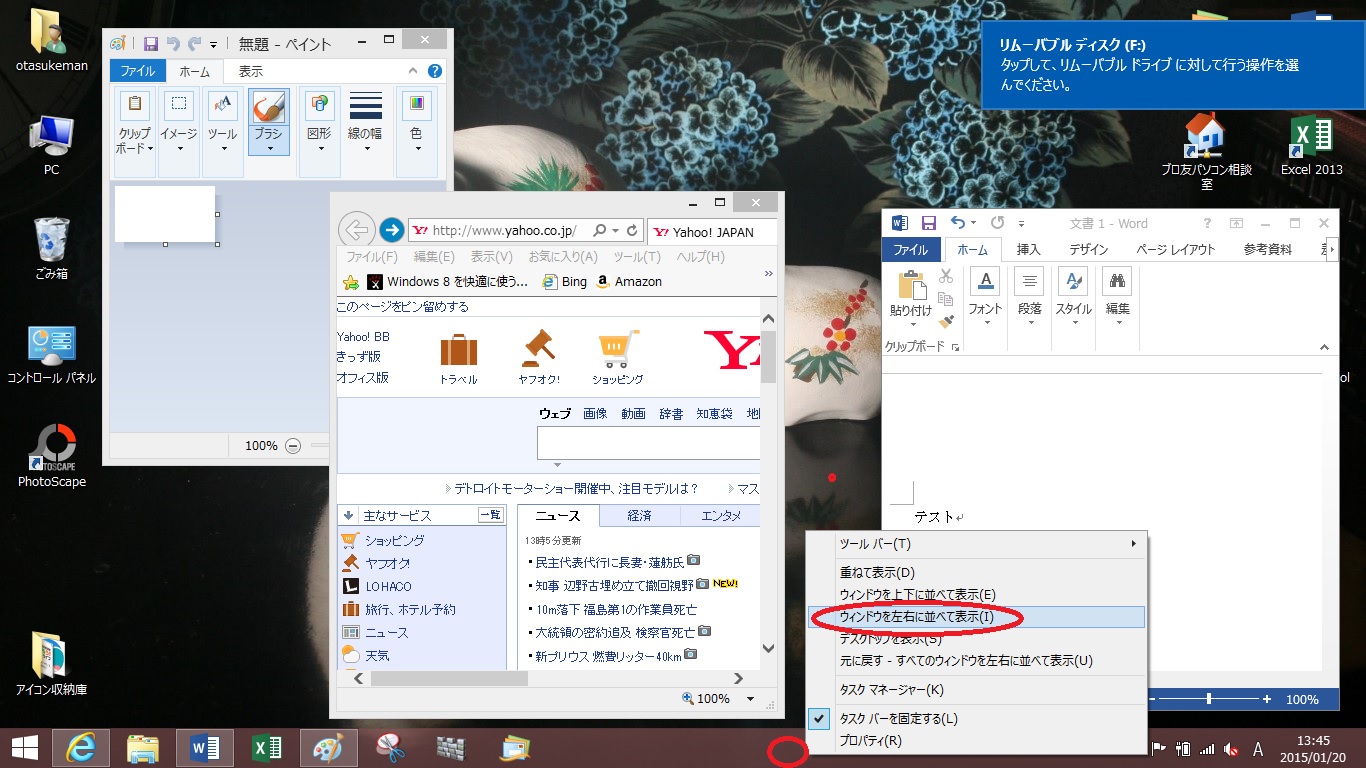Image resolution: width=1366 pixels, height=768 pixels.
Task: Click the Yahoo search input field
Action: 648,443
